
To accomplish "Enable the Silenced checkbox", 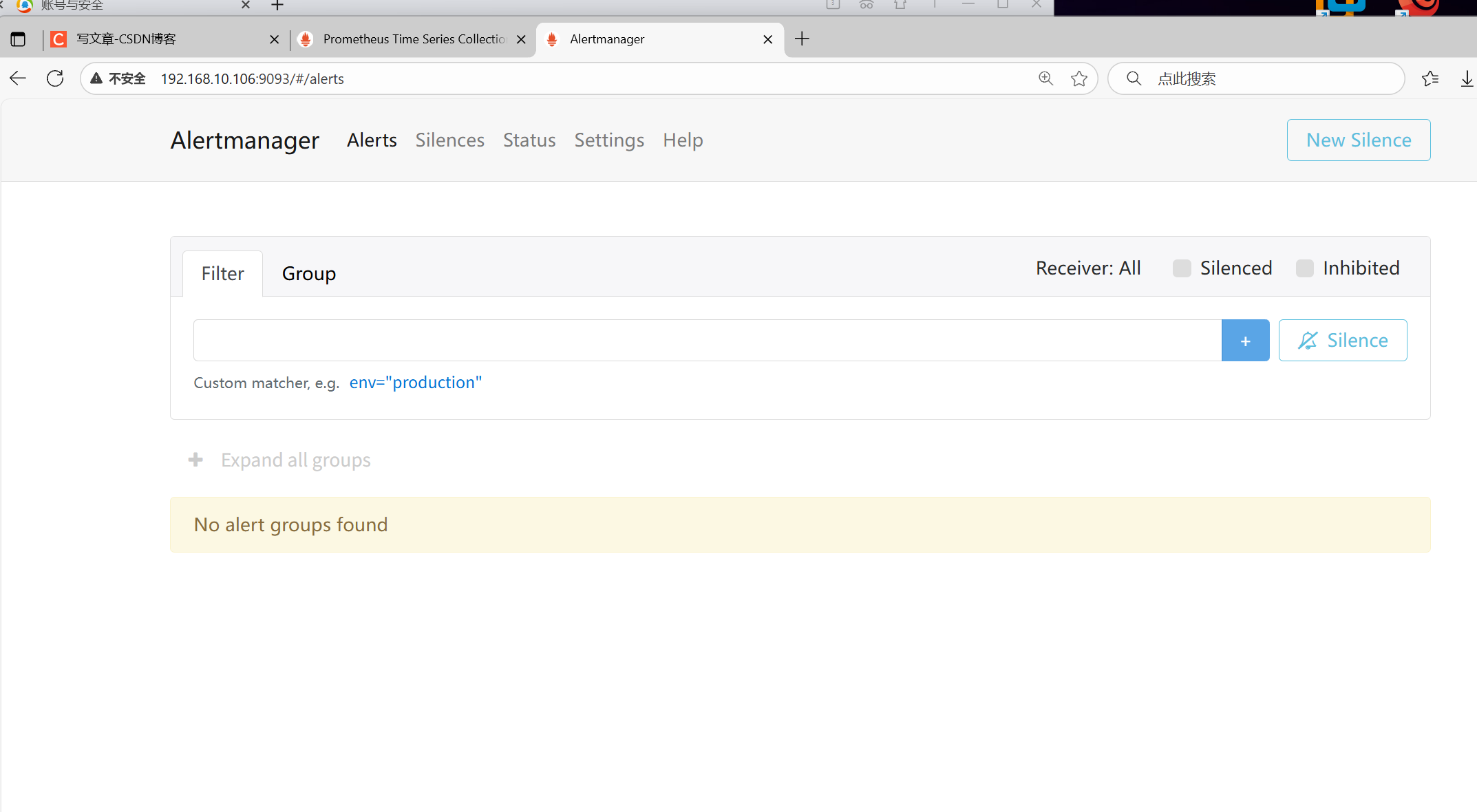I will [x=1182, y=268].
